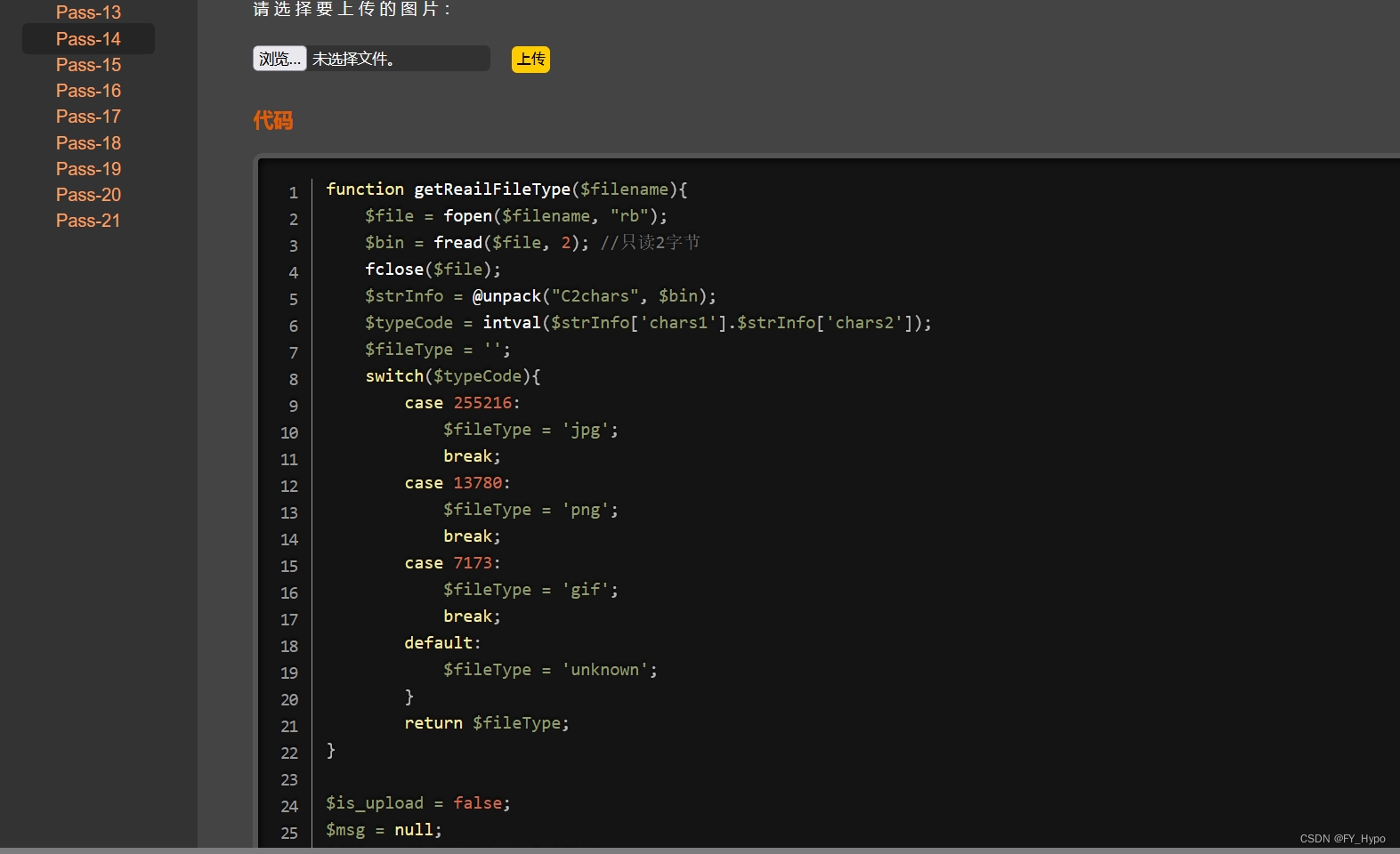
Task: Click the $fileType = 'png' line
Action: [x=530, y=510]
